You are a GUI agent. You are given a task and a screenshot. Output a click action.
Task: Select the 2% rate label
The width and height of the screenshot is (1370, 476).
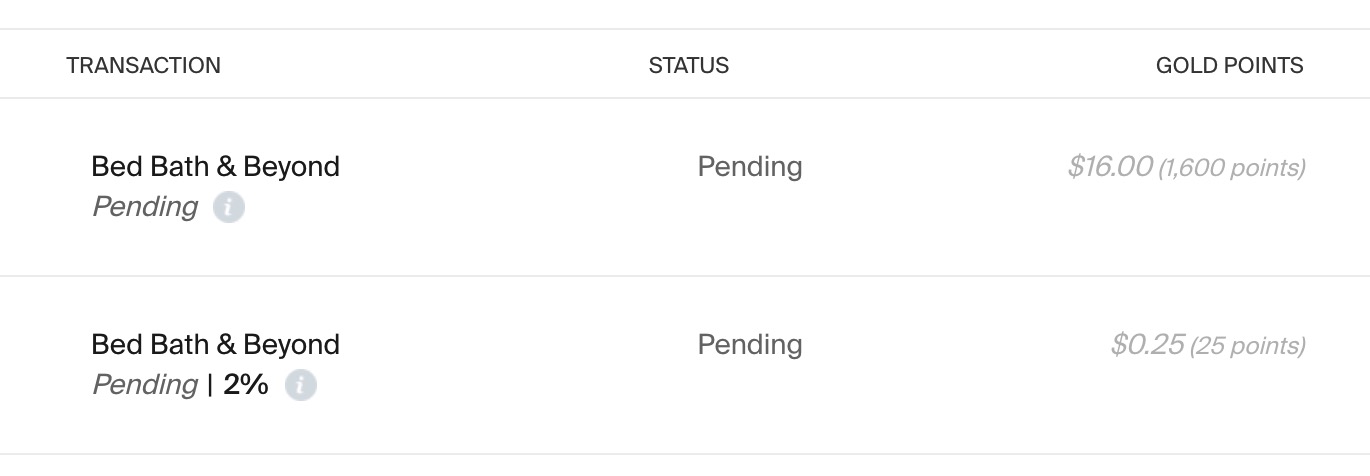[246, 385]
